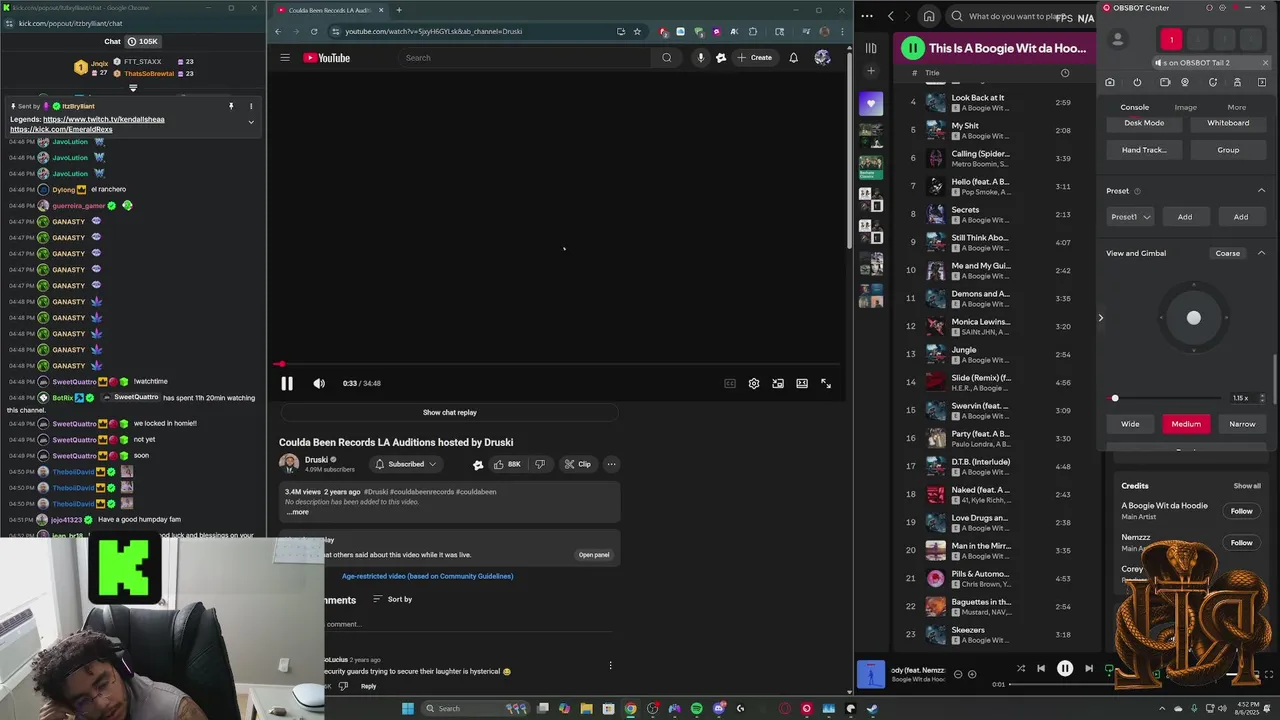This screenshot has height=720, width=1280.
Task: Select Wide field of view
Action: click(1130, 424)
